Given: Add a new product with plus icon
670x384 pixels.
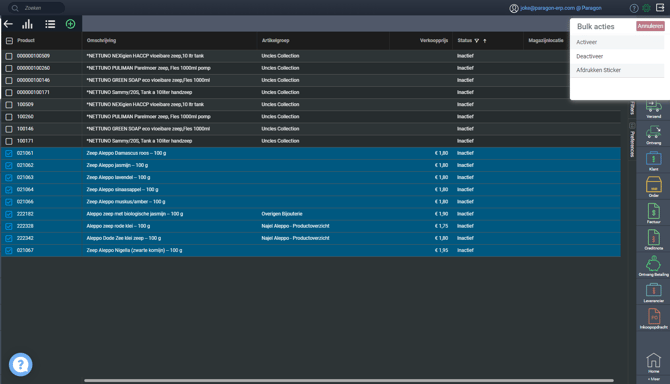Looking at the screenshot, I should tap(71, 24).
